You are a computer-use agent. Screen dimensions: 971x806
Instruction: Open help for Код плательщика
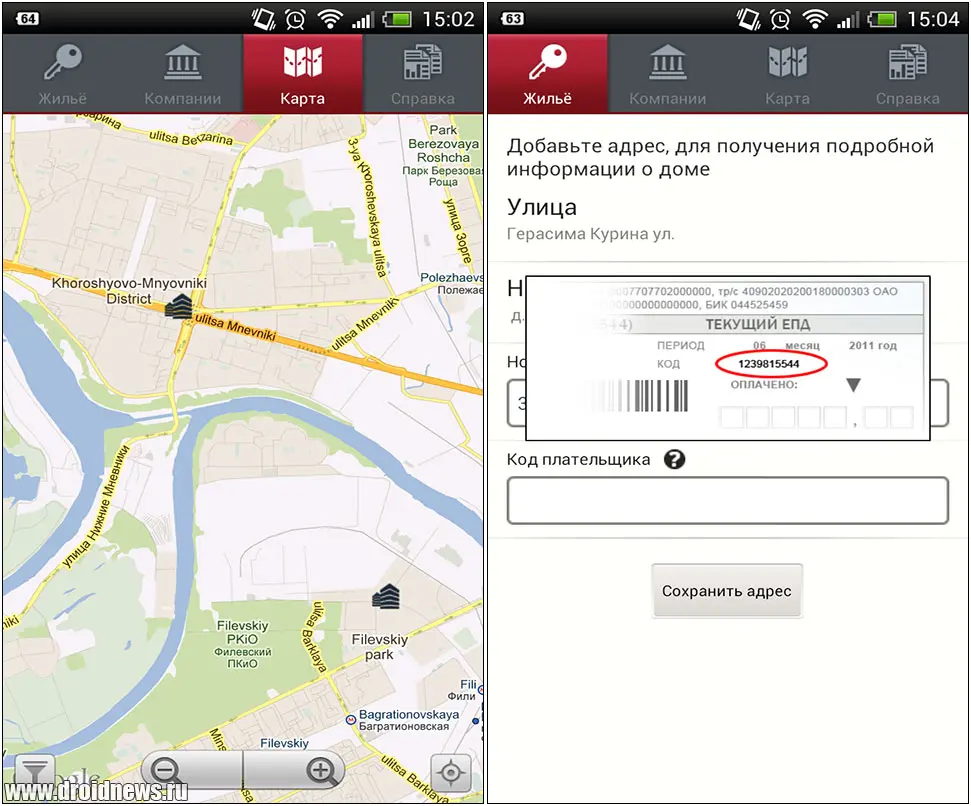tap(674, 459)
